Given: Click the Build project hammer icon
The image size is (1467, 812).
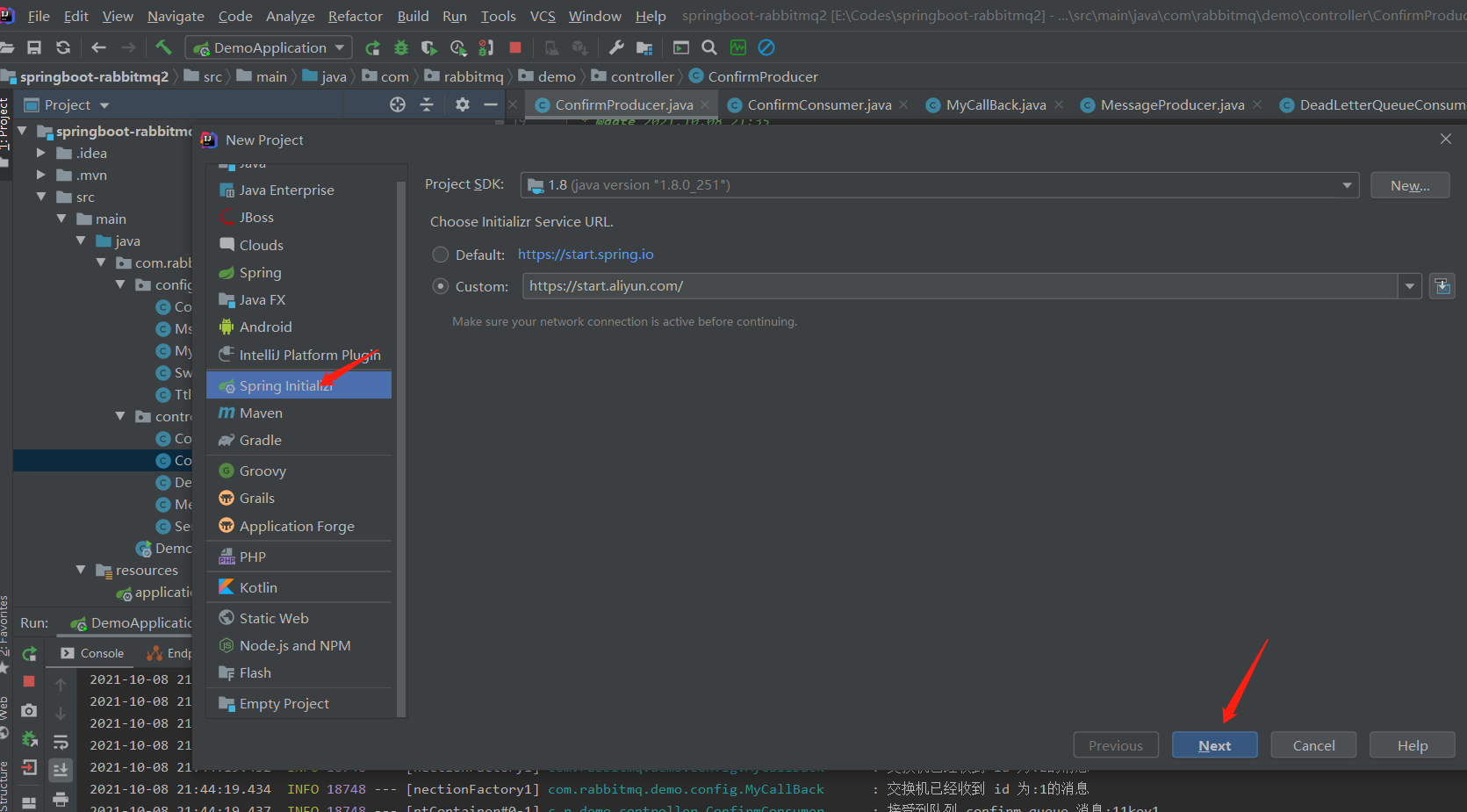Looking at the screenshot, I should (x=163, y=47).
